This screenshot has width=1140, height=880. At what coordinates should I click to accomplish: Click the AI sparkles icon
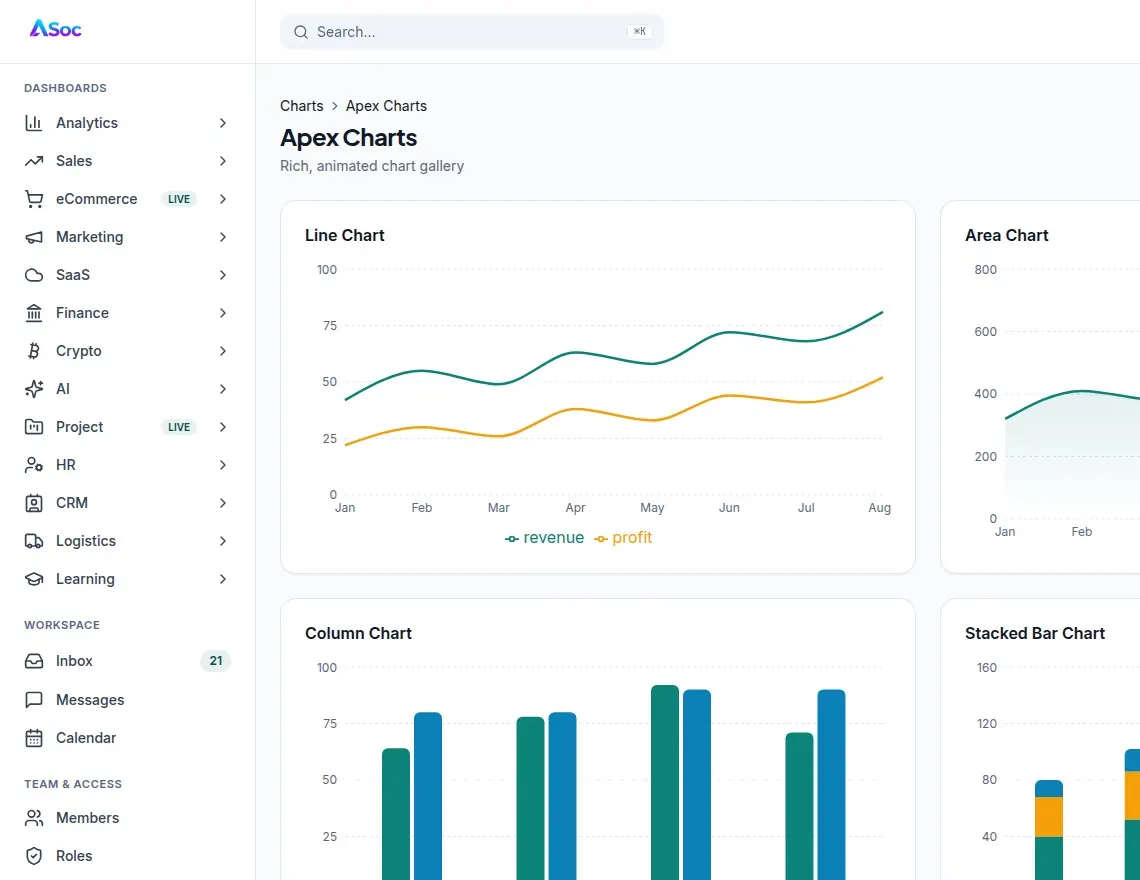pos(33,389)
